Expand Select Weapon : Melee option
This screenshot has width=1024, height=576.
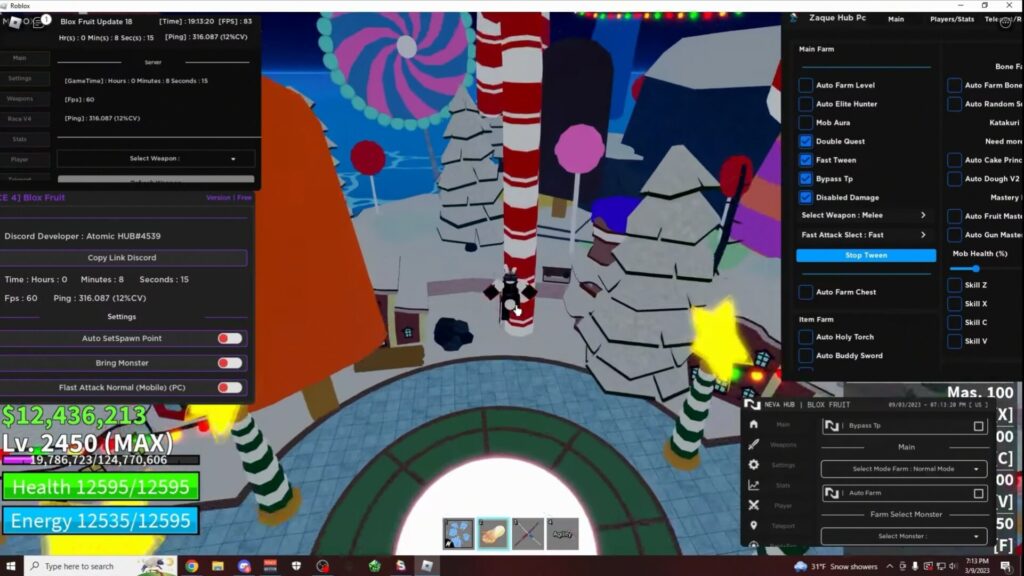coord(865,215)
